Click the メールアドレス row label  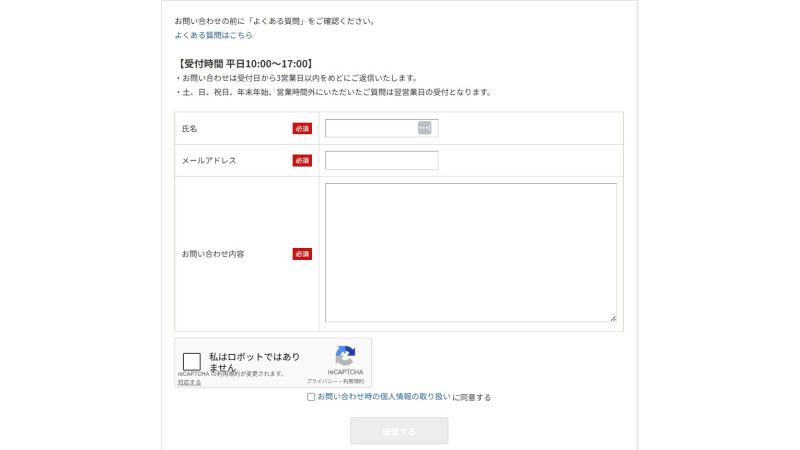point(209,161)
